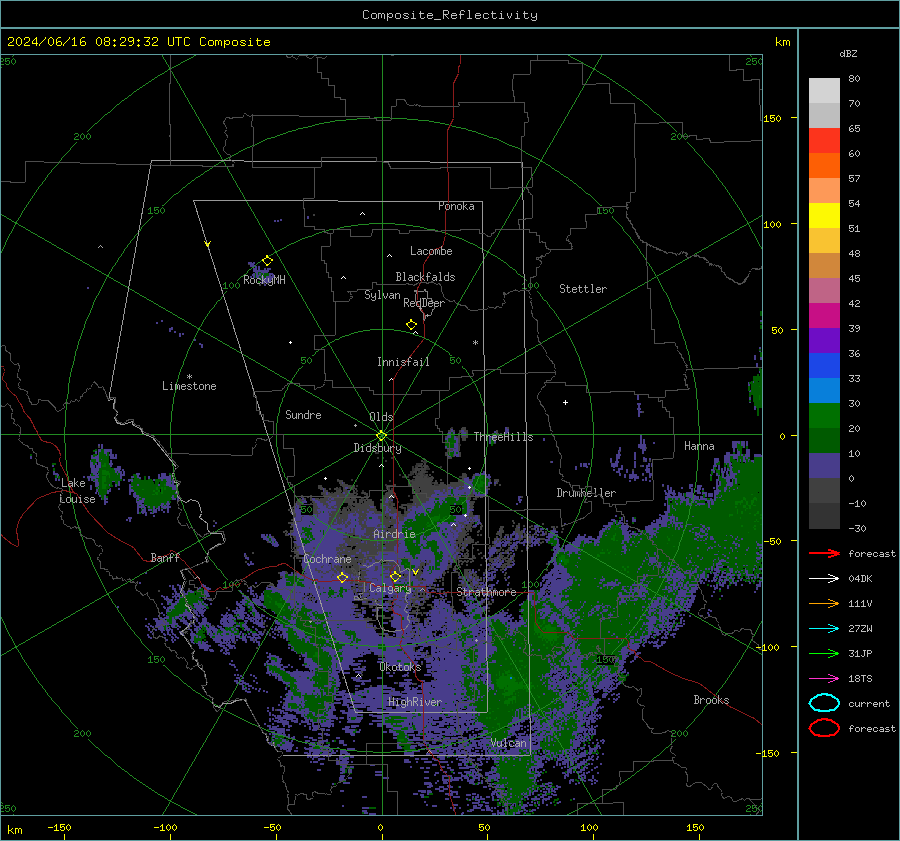Click the red swatch in dBZ scale

point(824,140)
